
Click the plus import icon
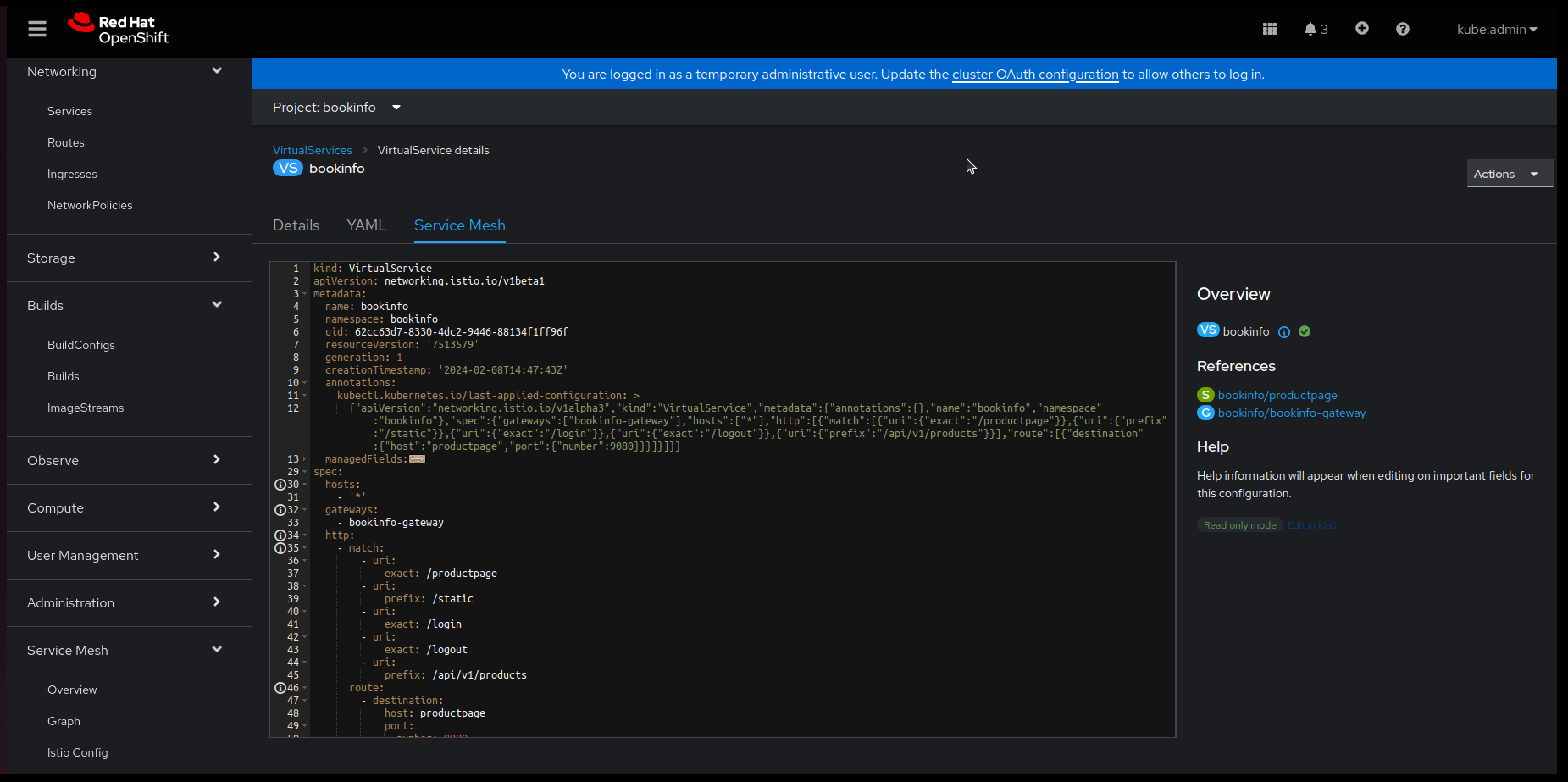click(x=1361, y=29)
